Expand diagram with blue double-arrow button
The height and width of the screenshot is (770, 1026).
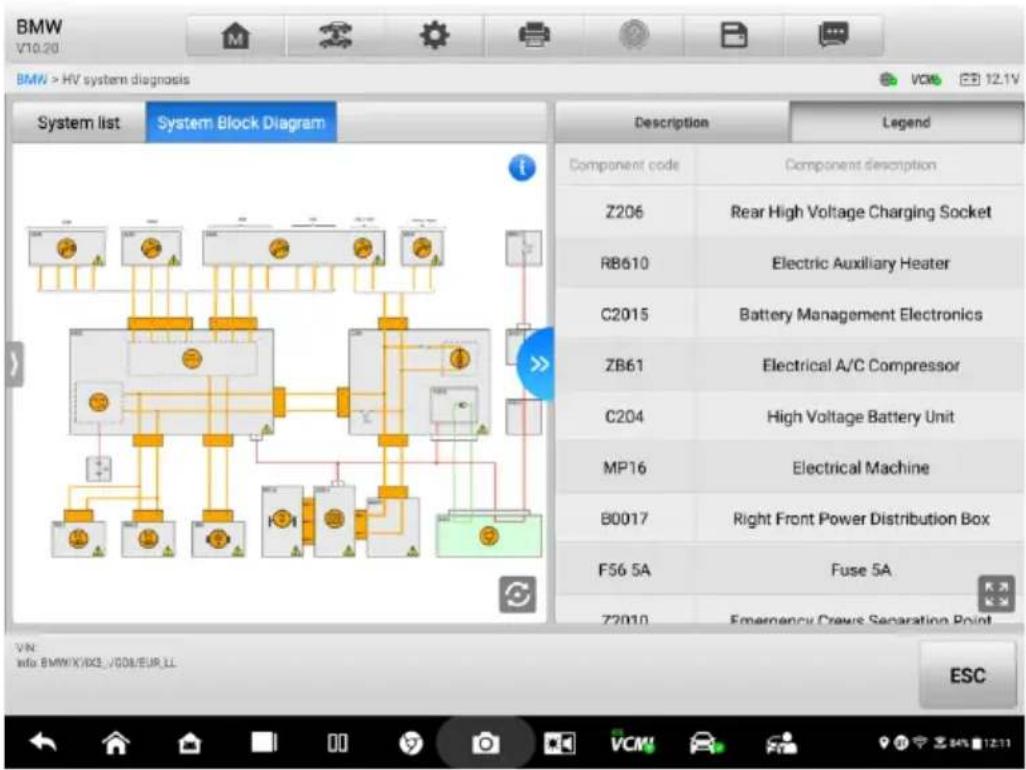click(537, 364)
